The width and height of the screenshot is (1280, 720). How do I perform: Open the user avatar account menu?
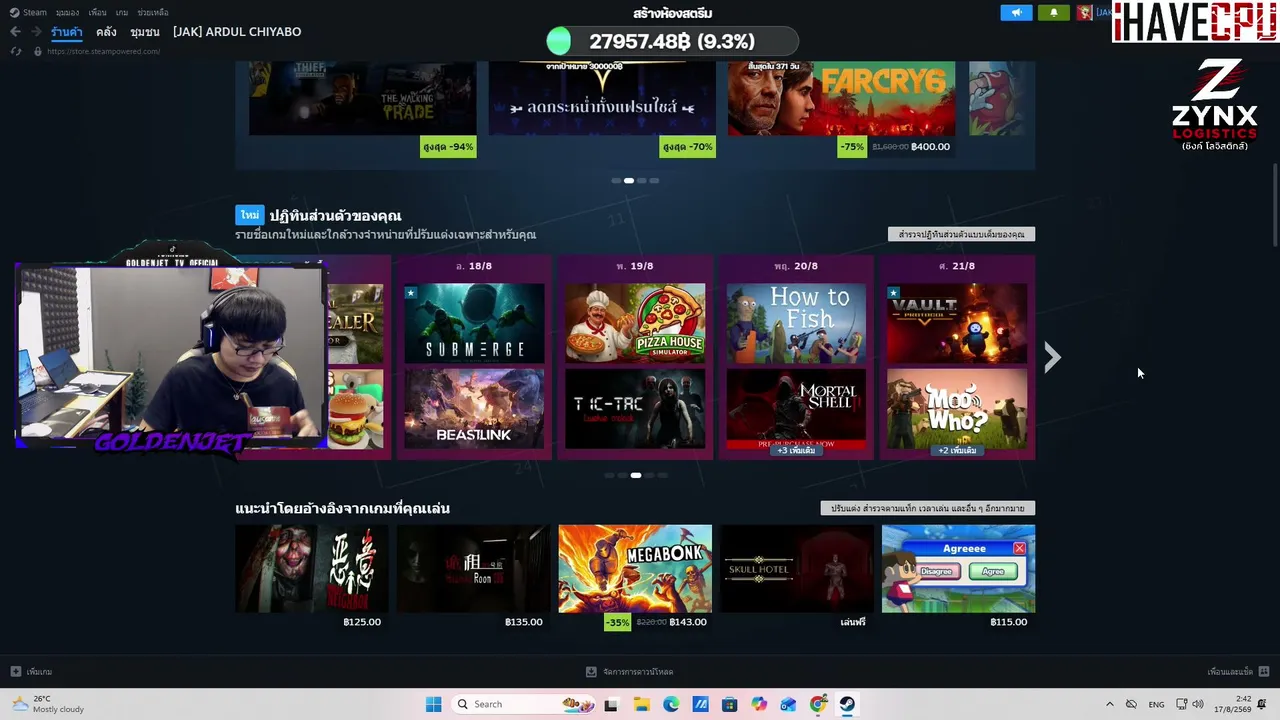coord(1085,12)
